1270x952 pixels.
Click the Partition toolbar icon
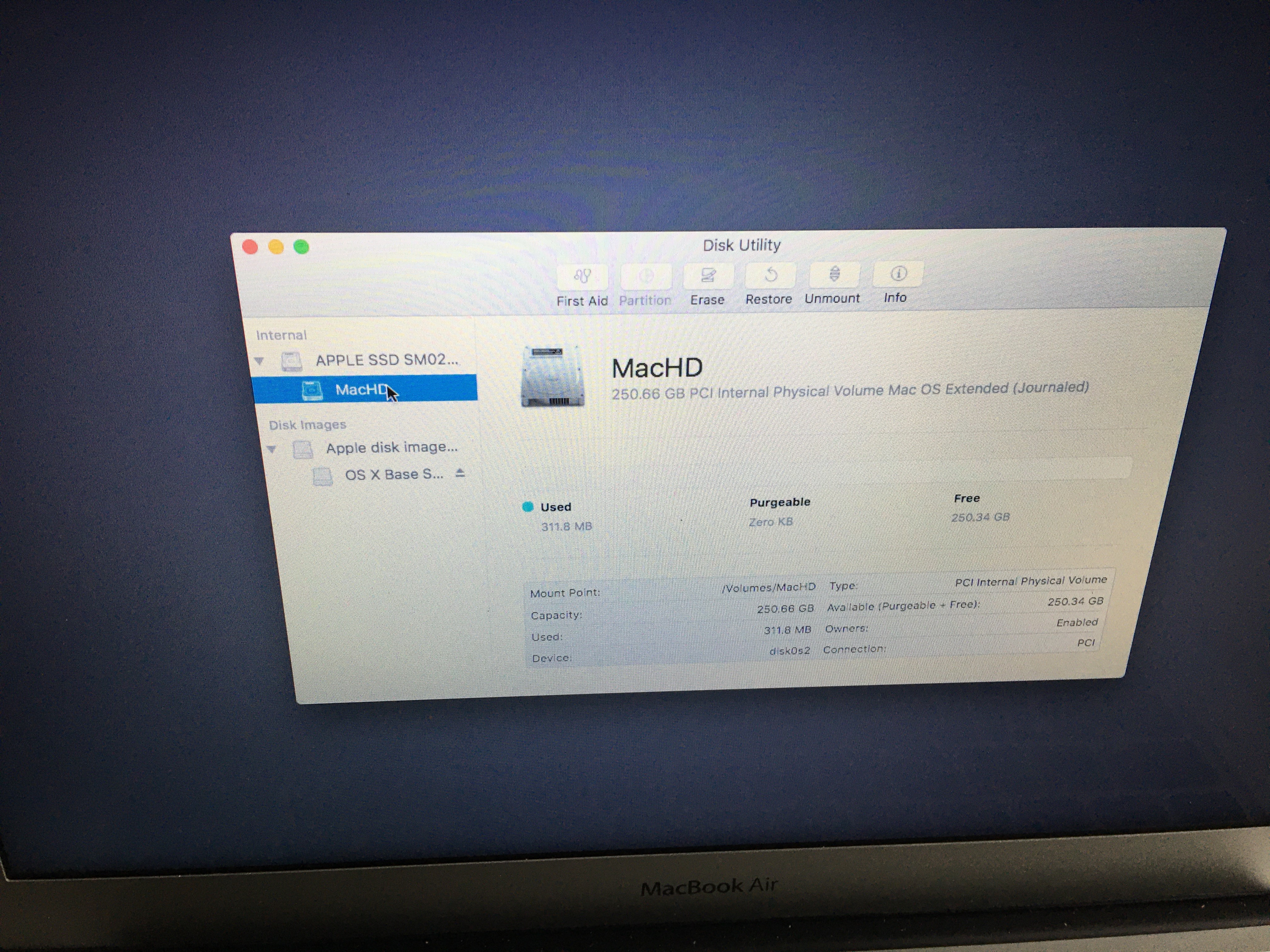coord(646,277)
